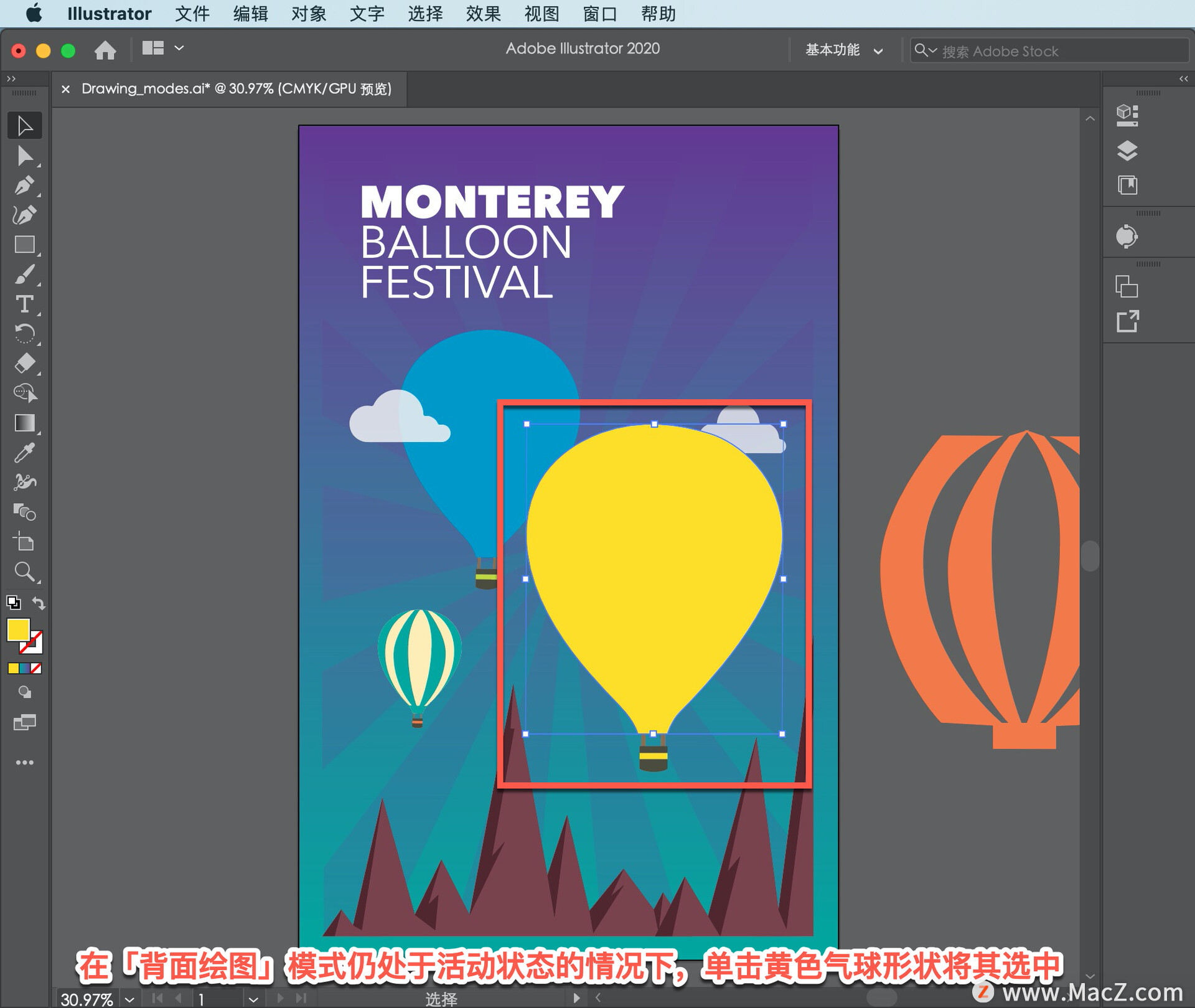Click the yellow Fill color swatch

(18, 629)
